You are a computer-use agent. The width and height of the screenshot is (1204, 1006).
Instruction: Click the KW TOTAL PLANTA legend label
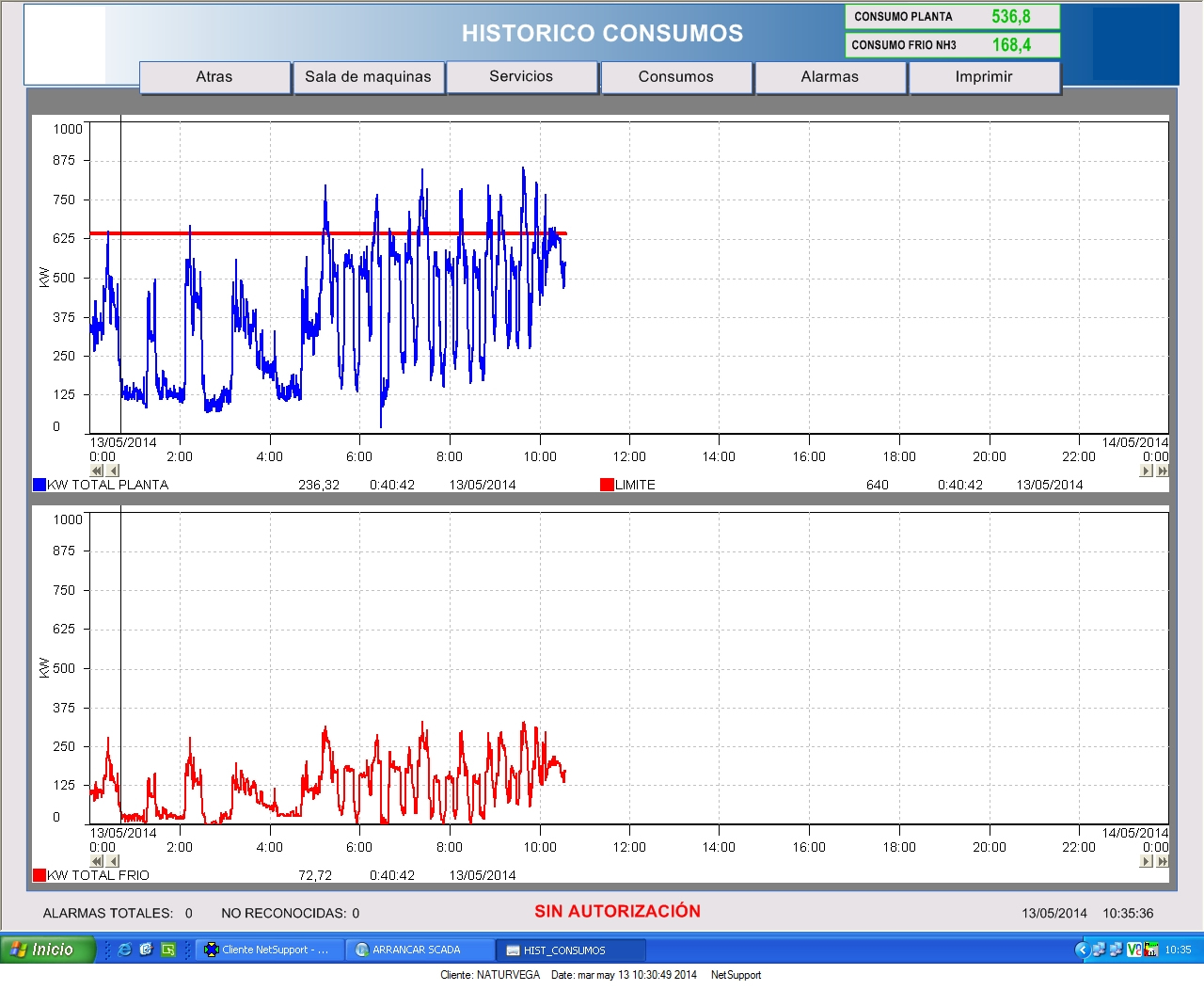pyautogui.click(x=107, y=485)
